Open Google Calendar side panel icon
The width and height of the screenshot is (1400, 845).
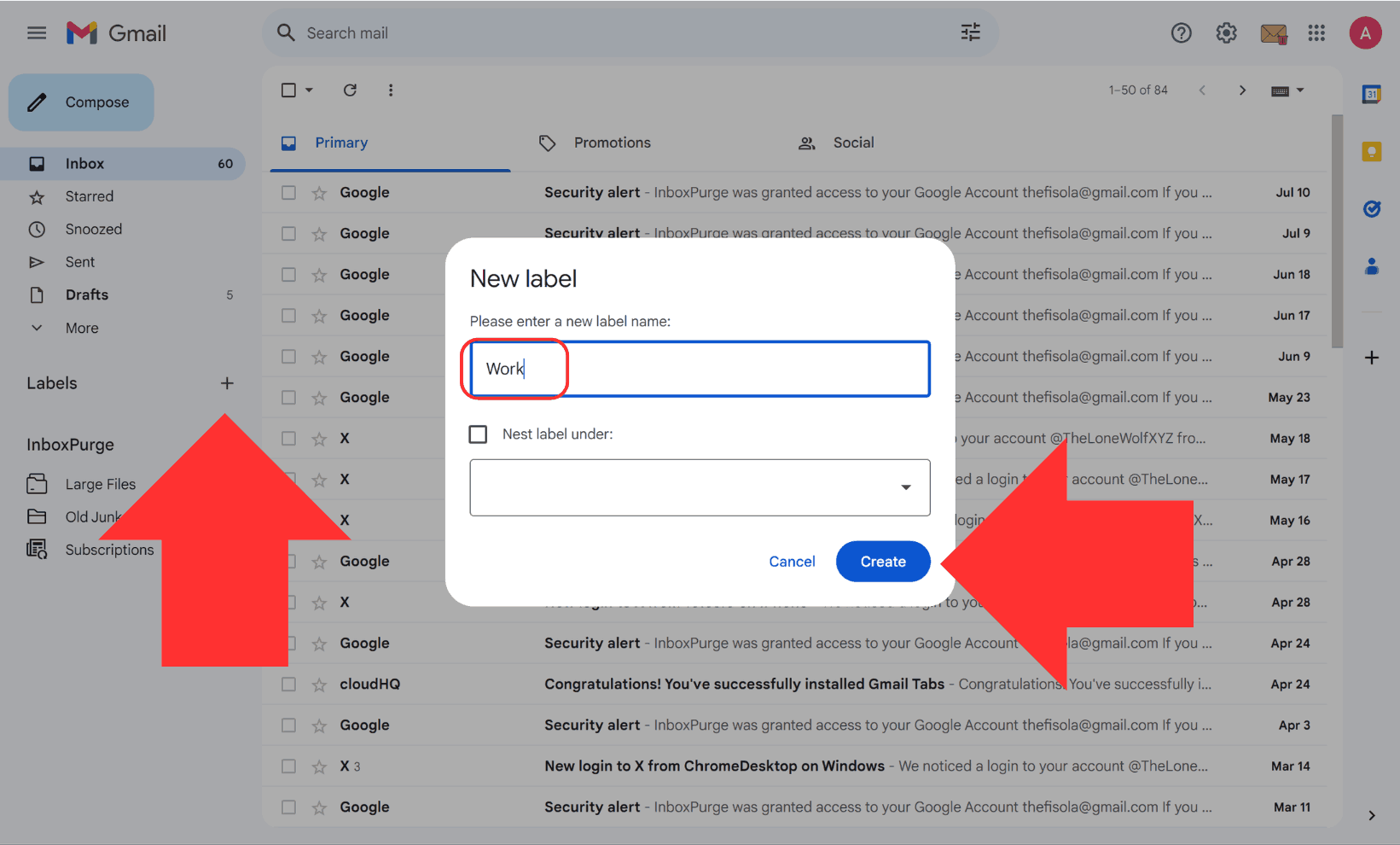pyautogui.click(x=1371, y=94)
